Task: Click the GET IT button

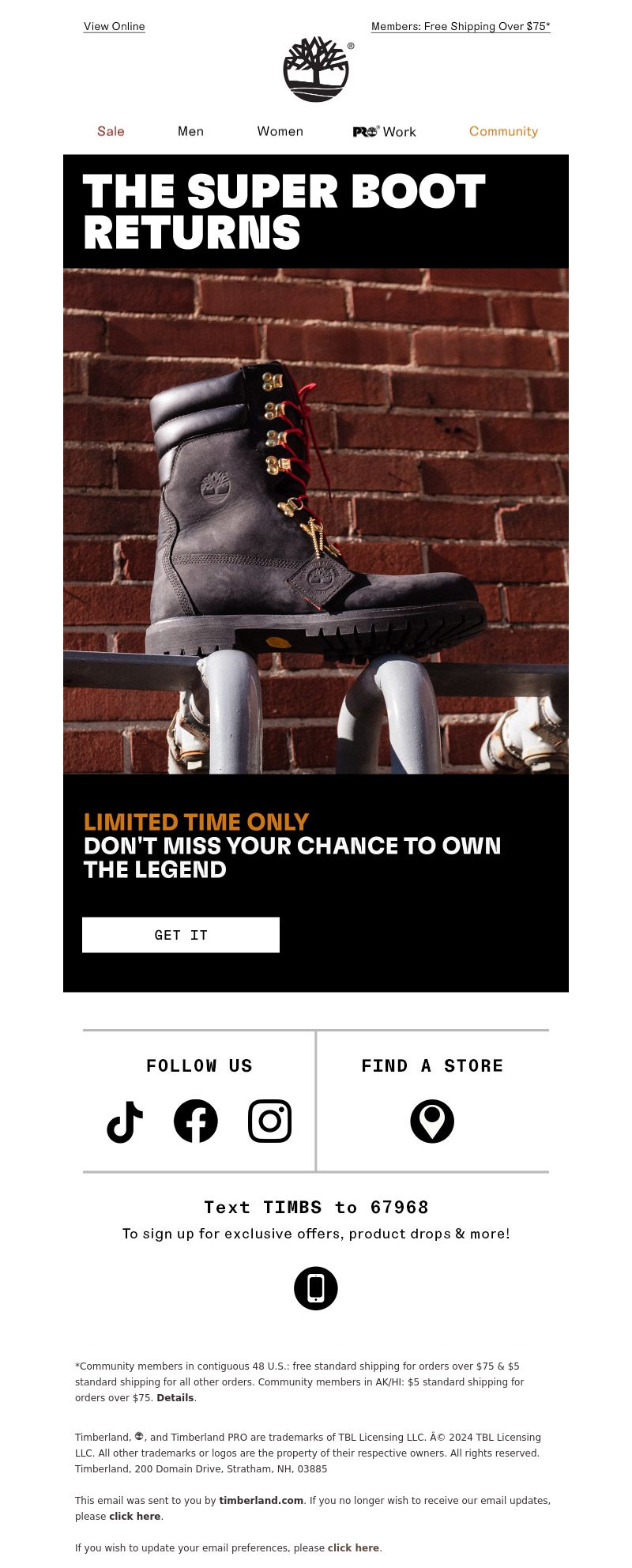Action: [x=181, y=935]
